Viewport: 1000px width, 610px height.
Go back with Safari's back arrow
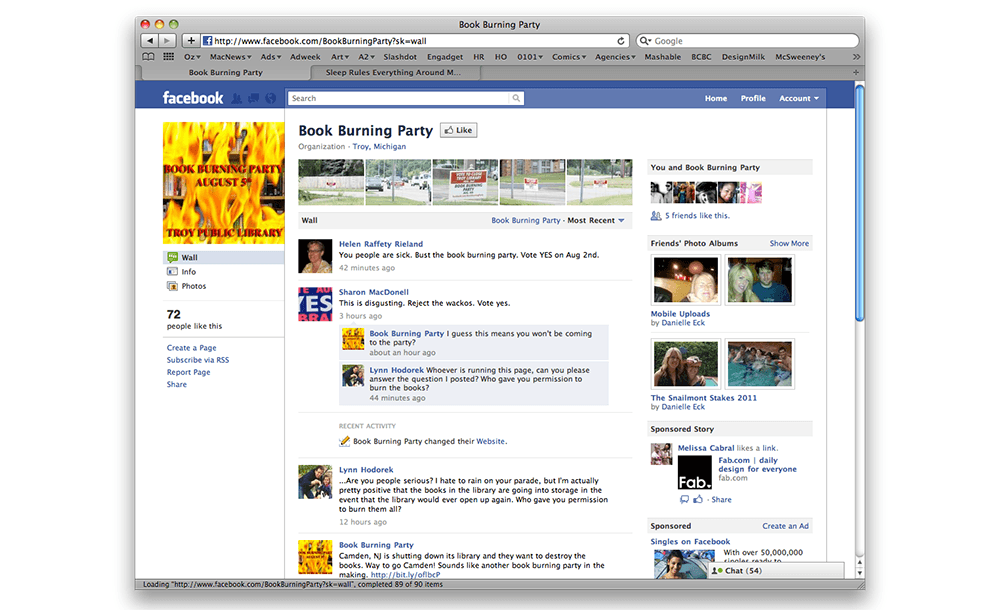coord(149,41)
